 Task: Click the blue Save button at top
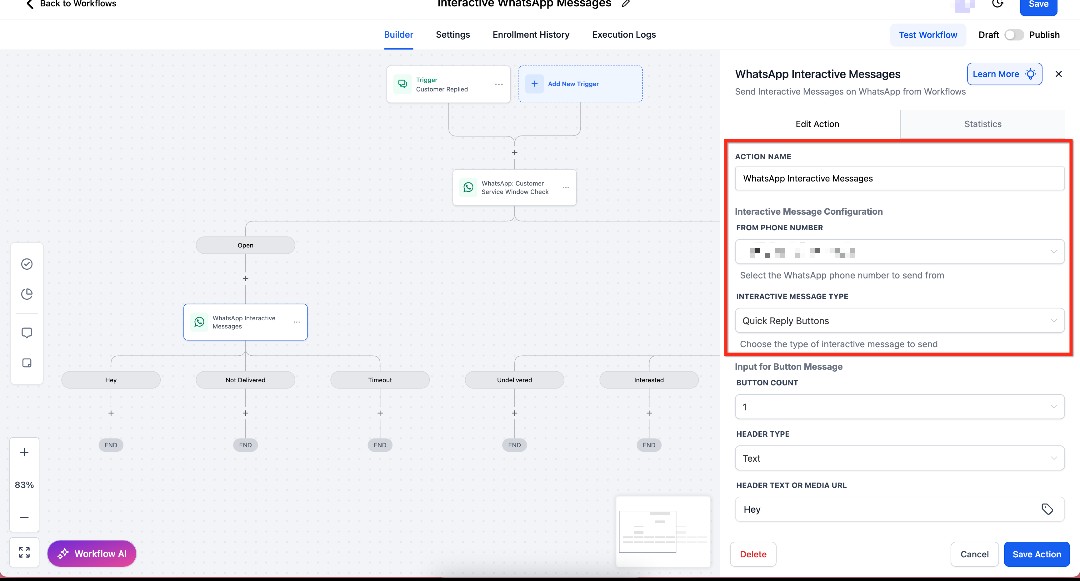[1038, 6]
